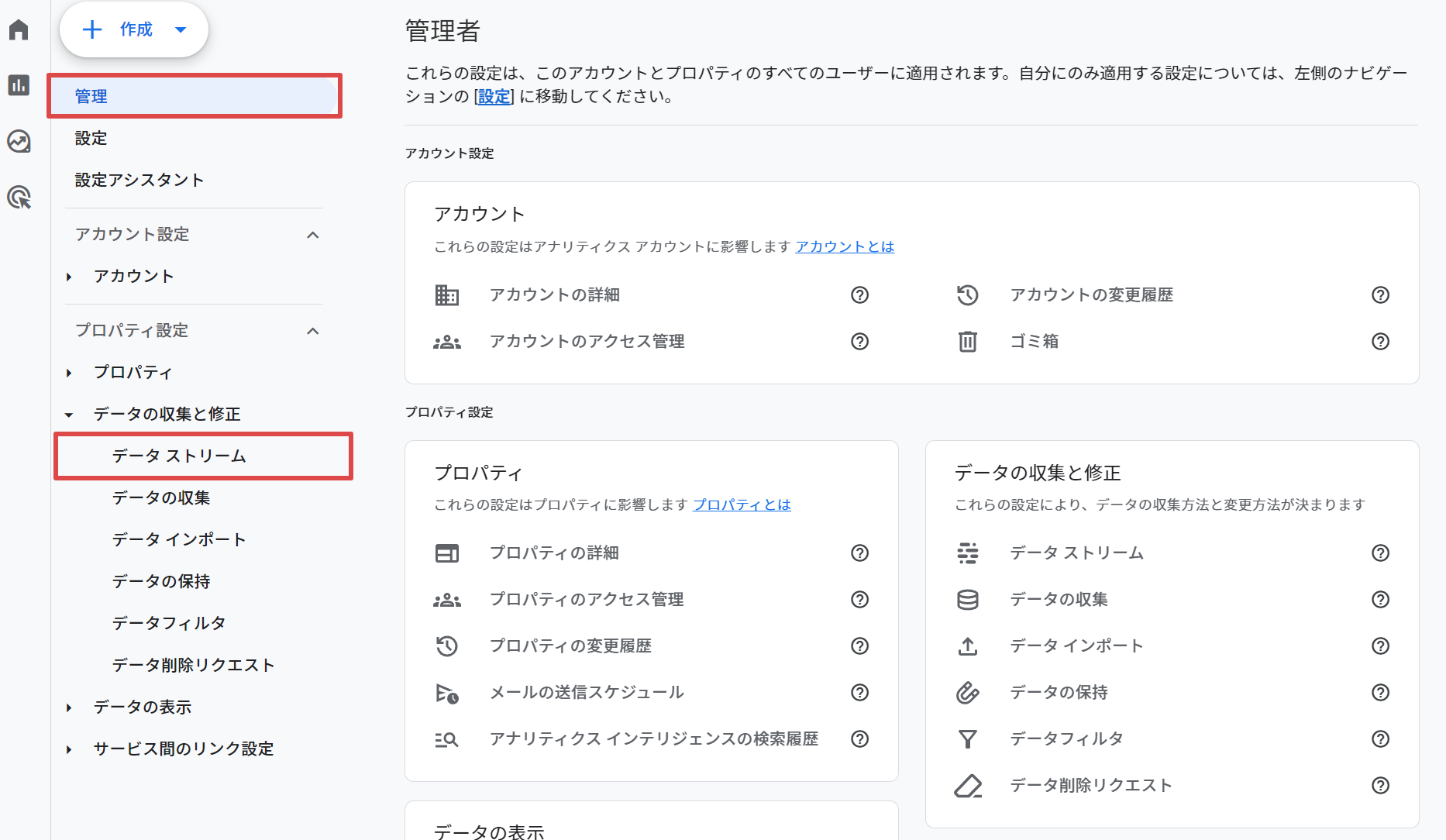Click the eraser icon for データ削除リクエスト
The height and width of the screenshot is (840, 1446).
coord(968,785)
